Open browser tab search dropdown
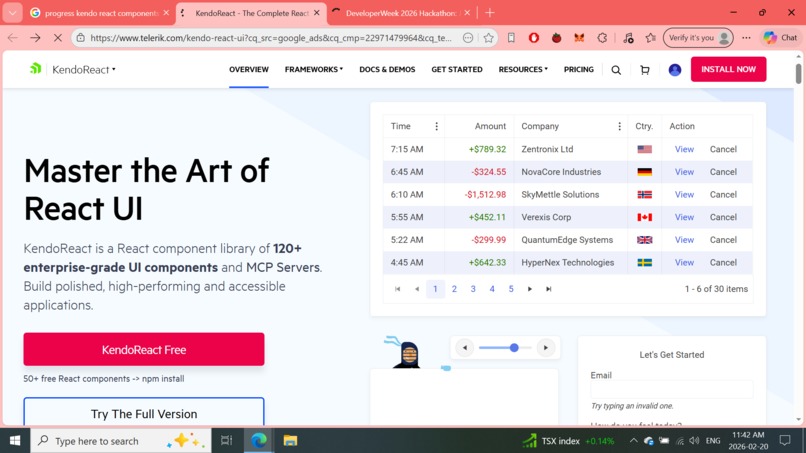 point(12,13)
